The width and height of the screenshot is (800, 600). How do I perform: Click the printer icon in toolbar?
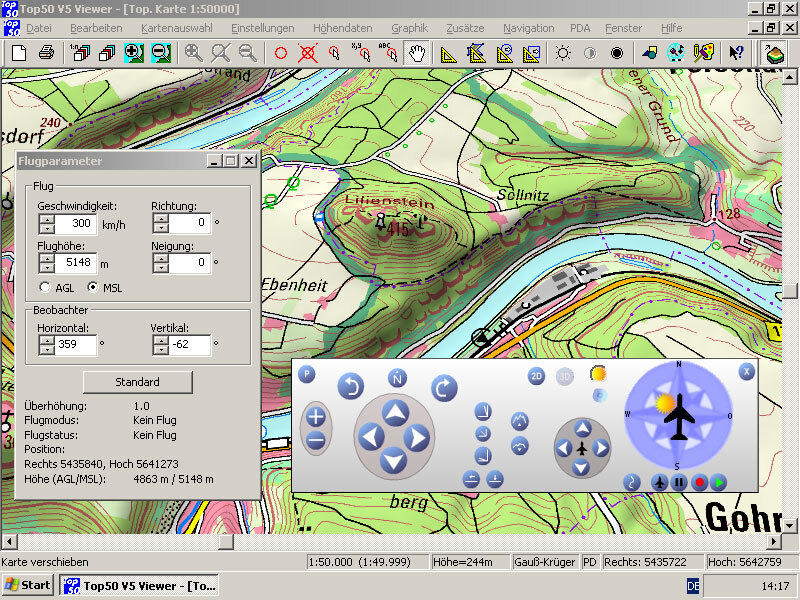coord(46,53)
